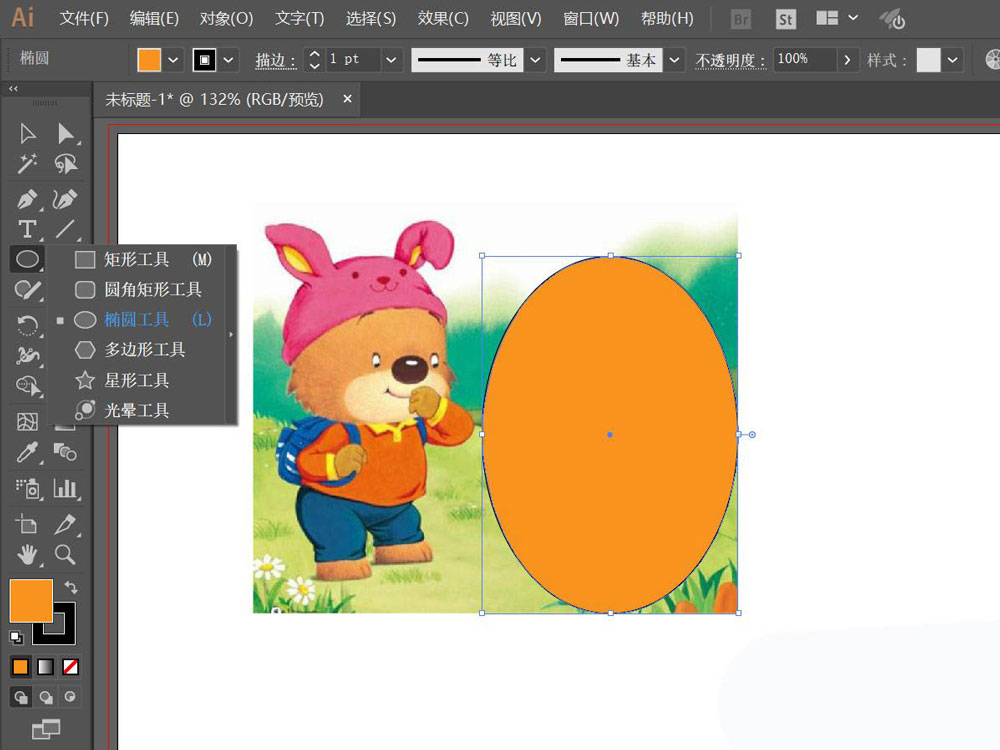This screenshot has width=1000, height=750.
Task: Select the Symbol Sprayer tool
Action: click(x=27, y=489)
